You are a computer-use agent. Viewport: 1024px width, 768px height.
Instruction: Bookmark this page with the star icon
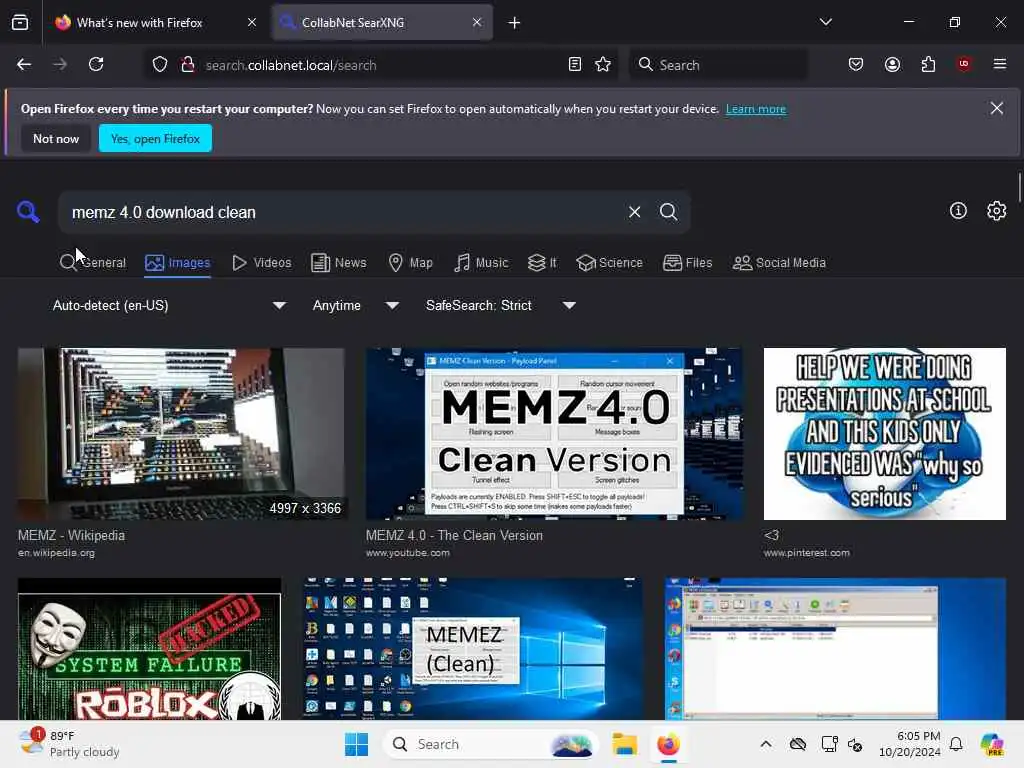click(603, 64)
